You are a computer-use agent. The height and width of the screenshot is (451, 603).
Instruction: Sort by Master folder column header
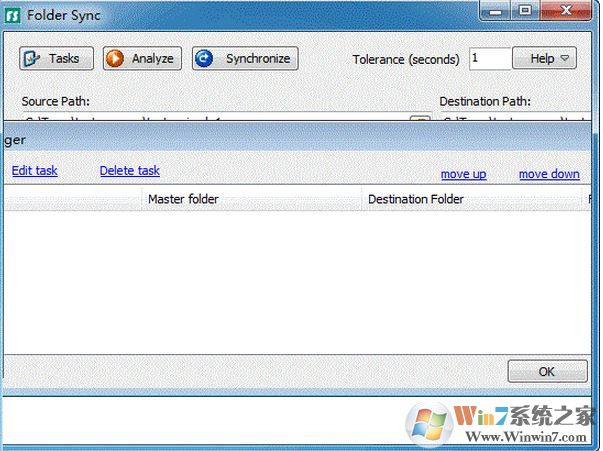click(x=252, y=199)
